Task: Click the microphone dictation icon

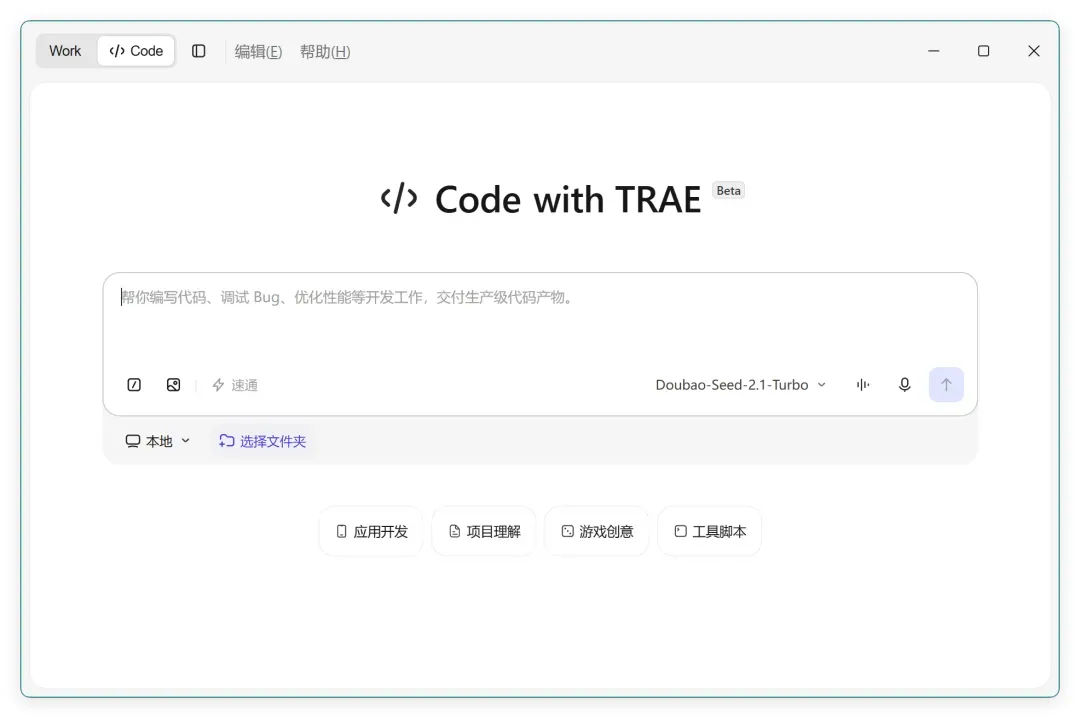Action: pos(904,384)
